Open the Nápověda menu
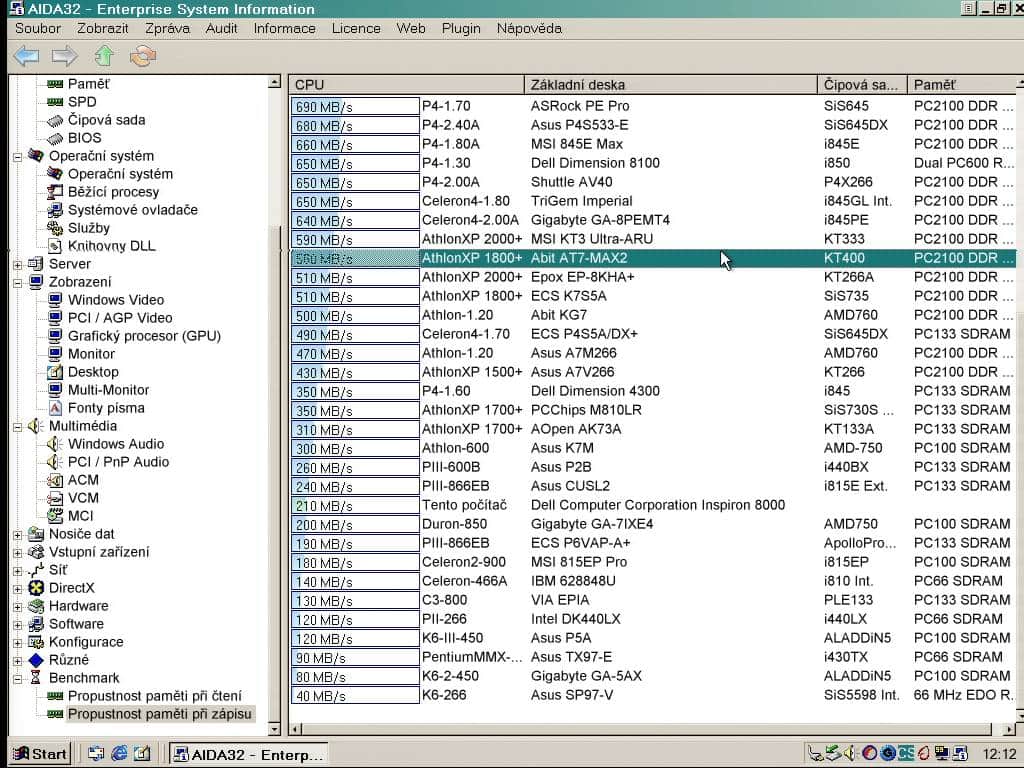The height and width of the screenshot is (768, 1024). click(x=529, y=28)
